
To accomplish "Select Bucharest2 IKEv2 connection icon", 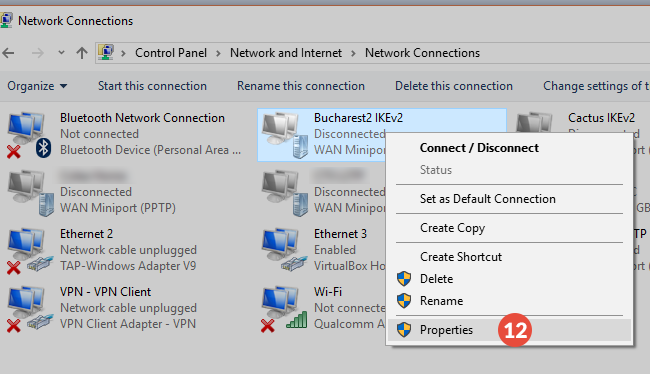I will point(285,135).
